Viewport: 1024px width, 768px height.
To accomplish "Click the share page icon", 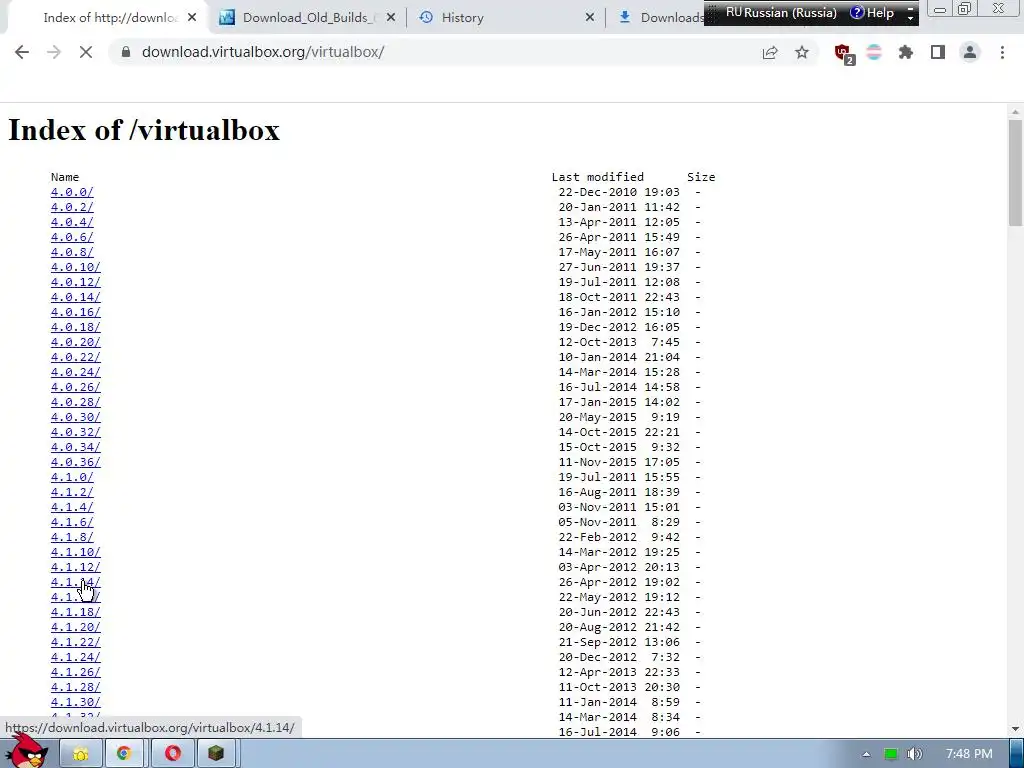I will (770, 52).
